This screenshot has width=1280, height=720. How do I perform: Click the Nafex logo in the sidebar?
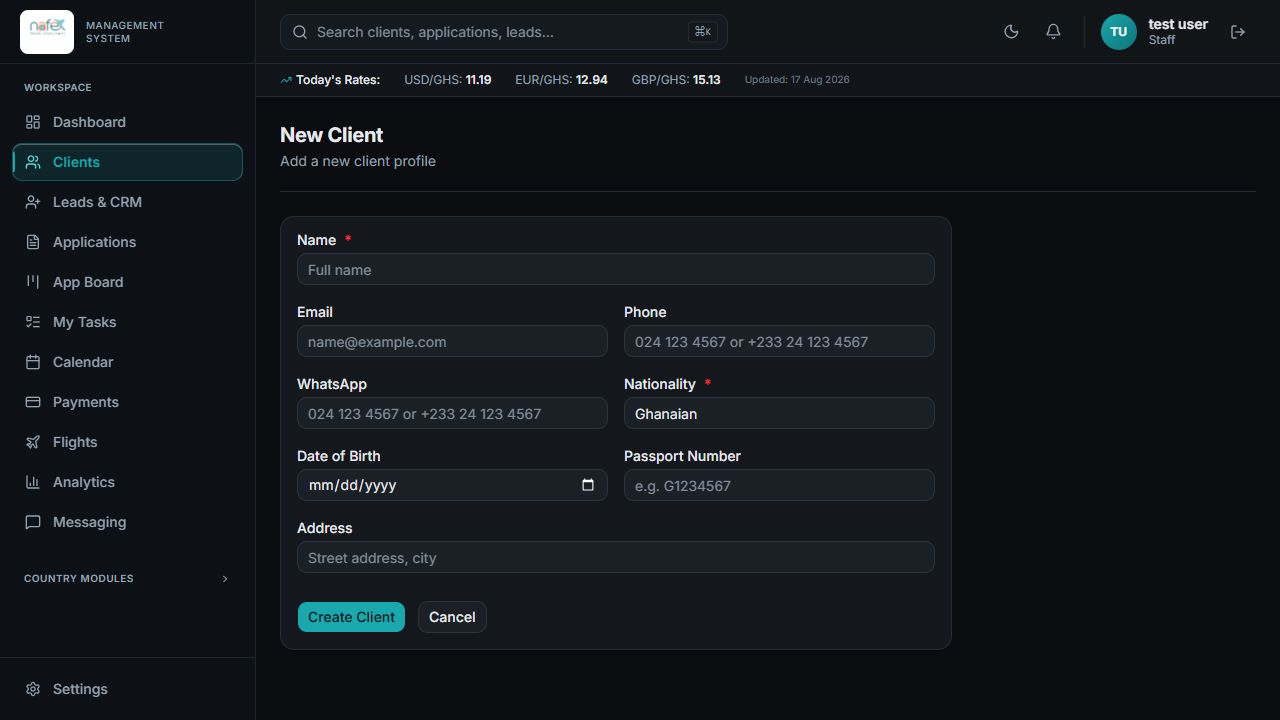[47, 32]
